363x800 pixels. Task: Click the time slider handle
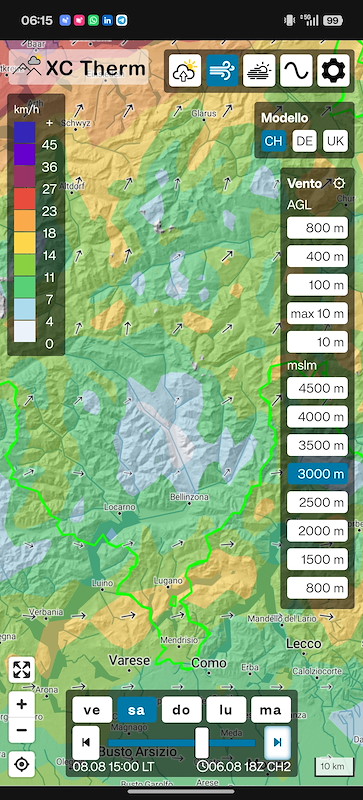(202, 742)
